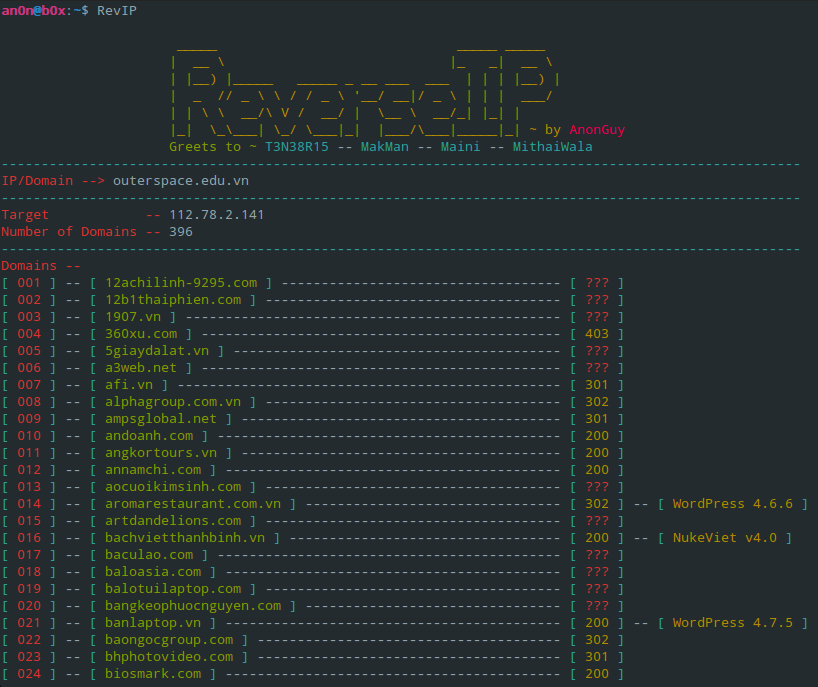Select the MakMan greet name
Viewport: 818px width, 687px height.
coord(384,147)
